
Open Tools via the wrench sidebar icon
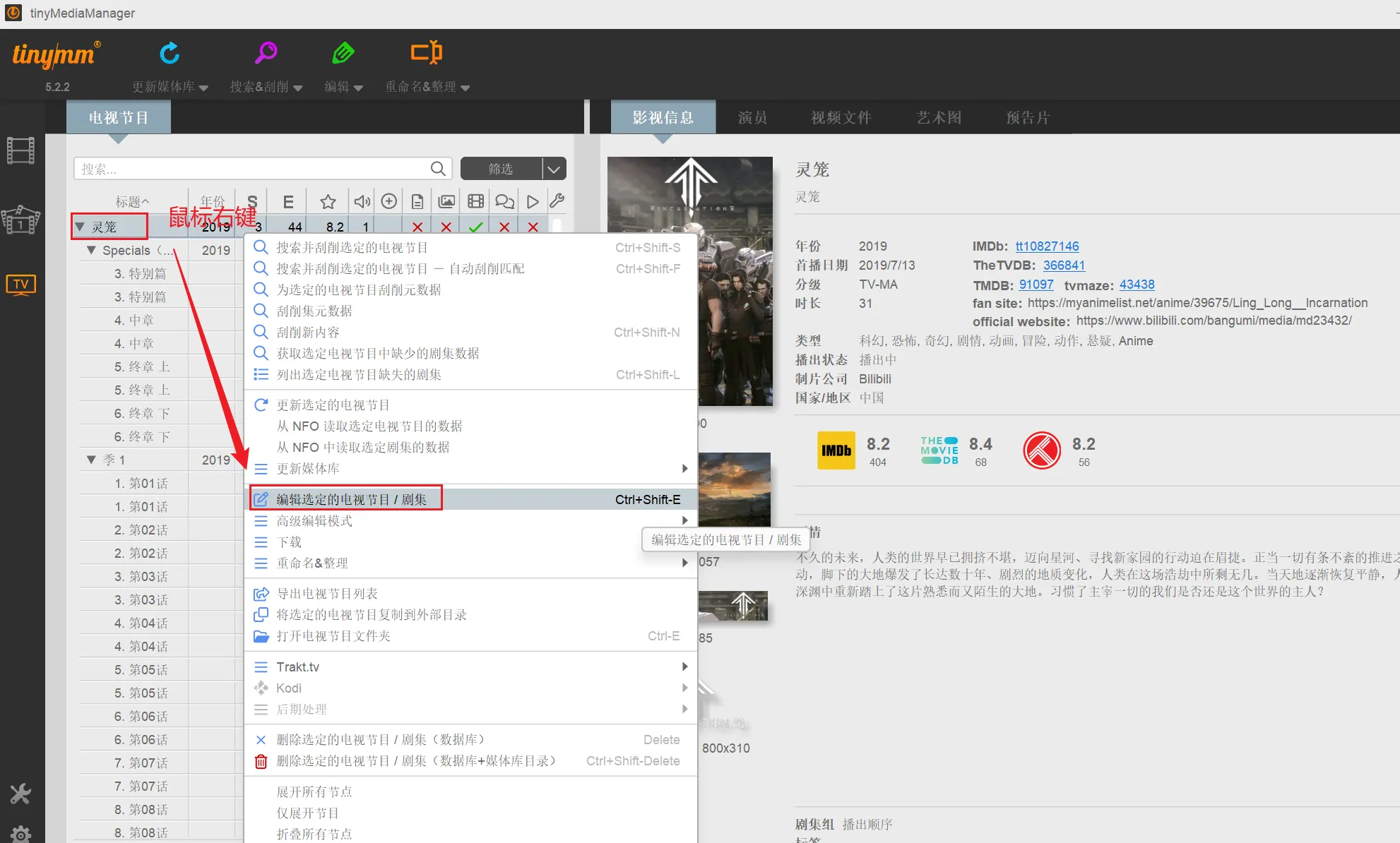click(20, 794)
